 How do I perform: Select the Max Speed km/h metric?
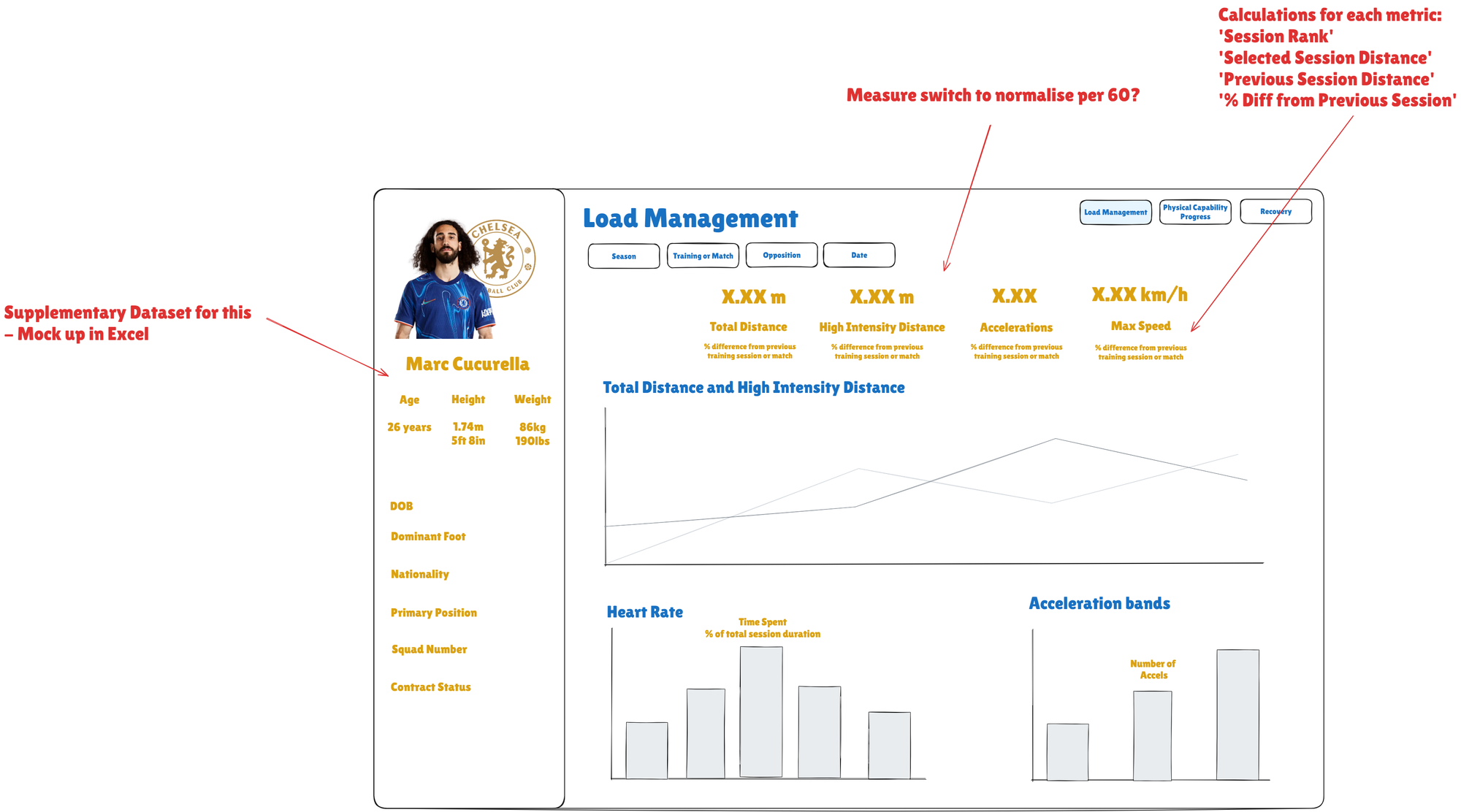point(1139,295)
